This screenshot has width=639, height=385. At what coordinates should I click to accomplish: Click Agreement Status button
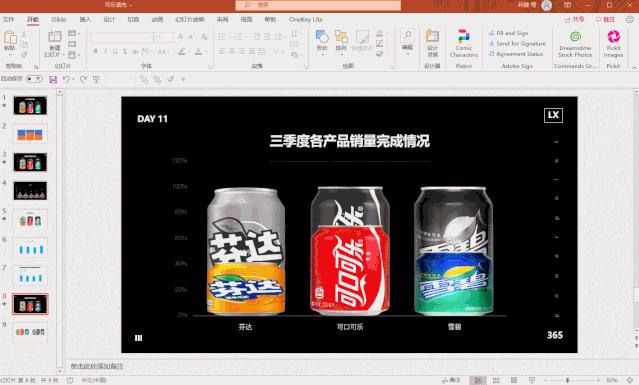point(516,54)
